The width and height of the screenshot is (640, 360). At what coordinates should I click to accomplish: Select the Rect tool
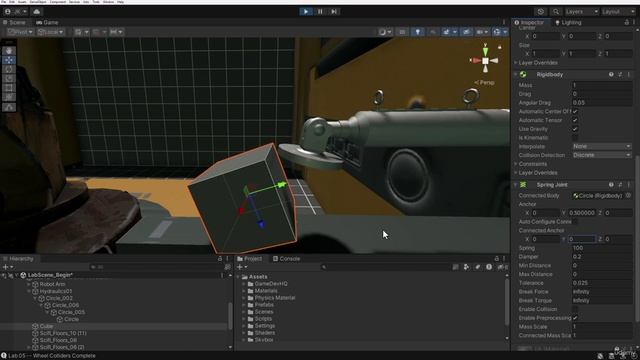9,88
